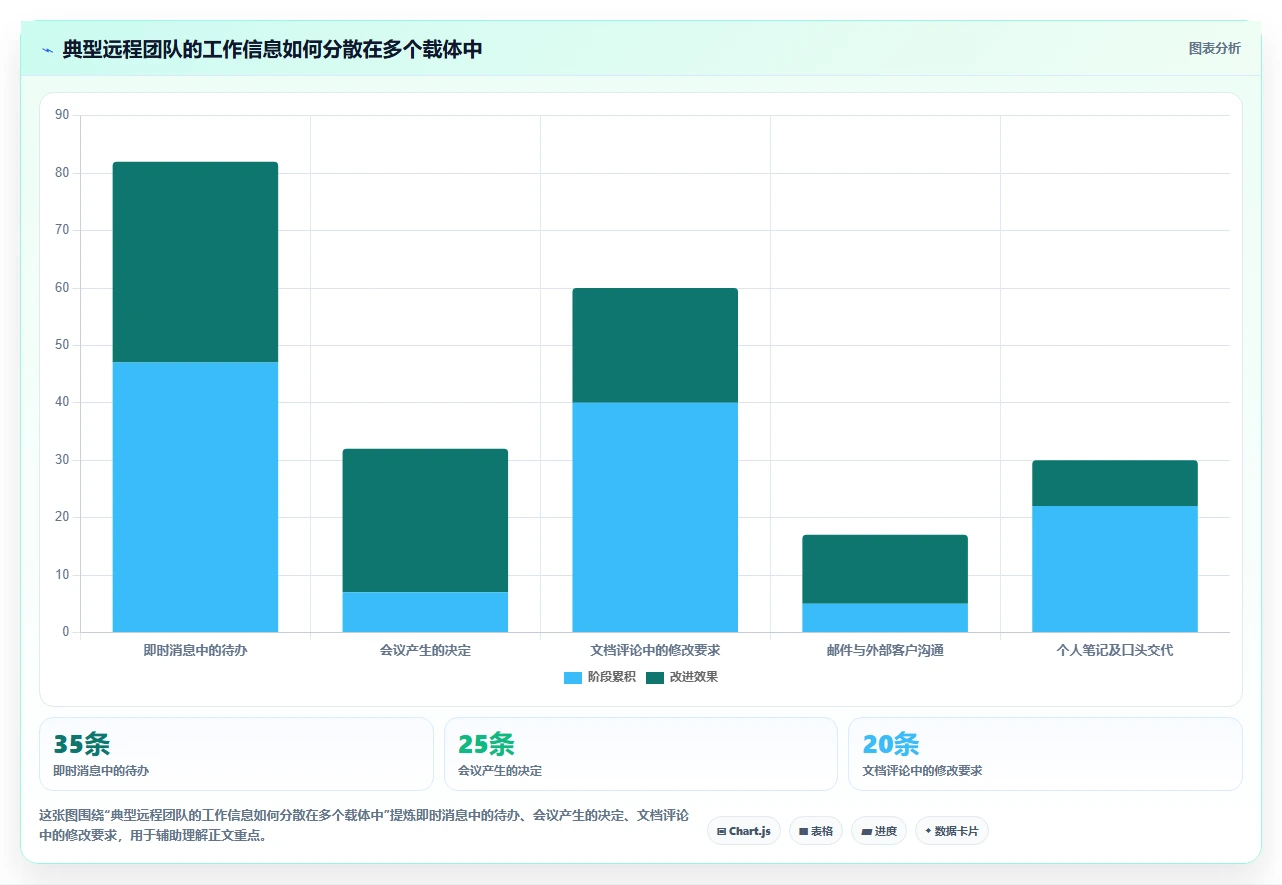Click the blue bar segment for 会议产生的决定
The height and width of the screenshot is (885, 1282).
(x=425, y=612)
